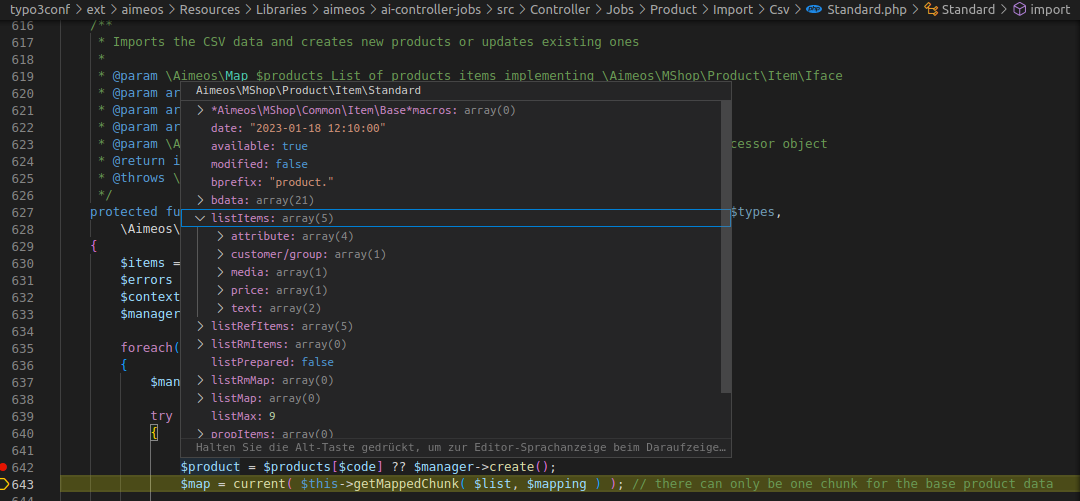Image resolution: width=1080 pixels, height=501 pixels.
Task: Expand the Aimeos\MShop\Common\Item\Base macros entry
Action: click(x=200, y=110)
